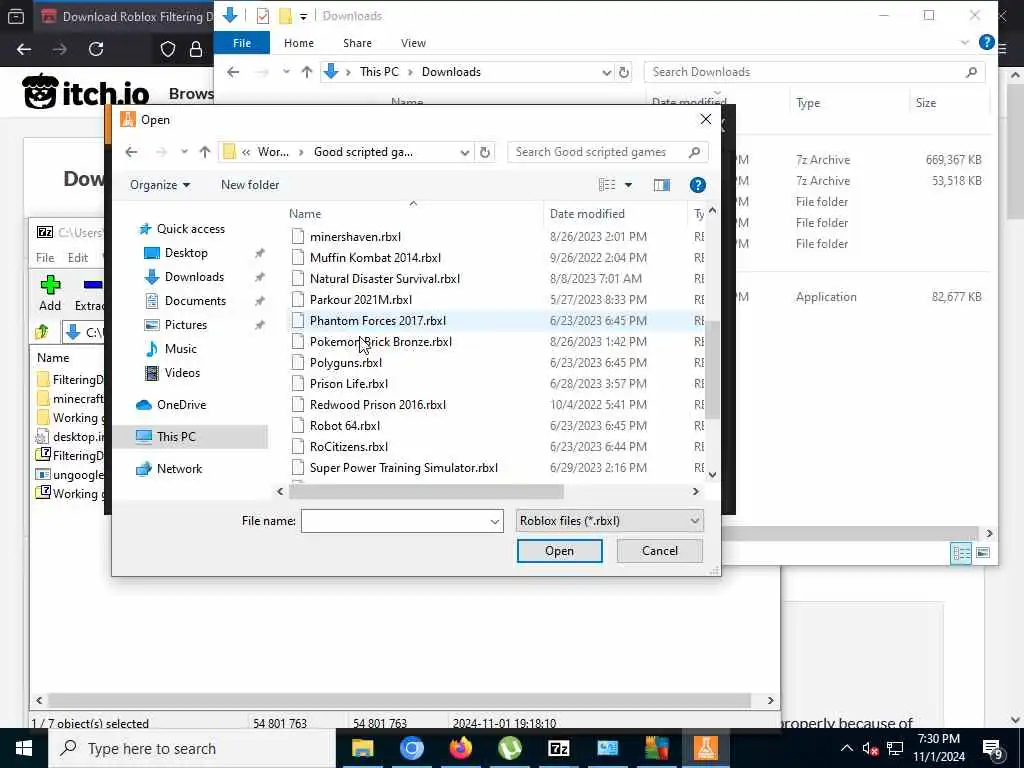Expand the File name history dropdown
The height and width of the screenshot is (768, 1024).
[495, 521]
